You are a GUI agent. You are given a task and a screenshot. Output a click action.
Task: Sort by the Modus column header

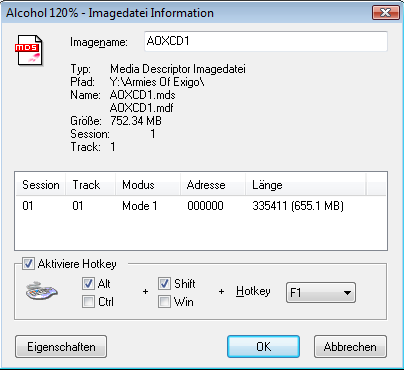(148, 185)
